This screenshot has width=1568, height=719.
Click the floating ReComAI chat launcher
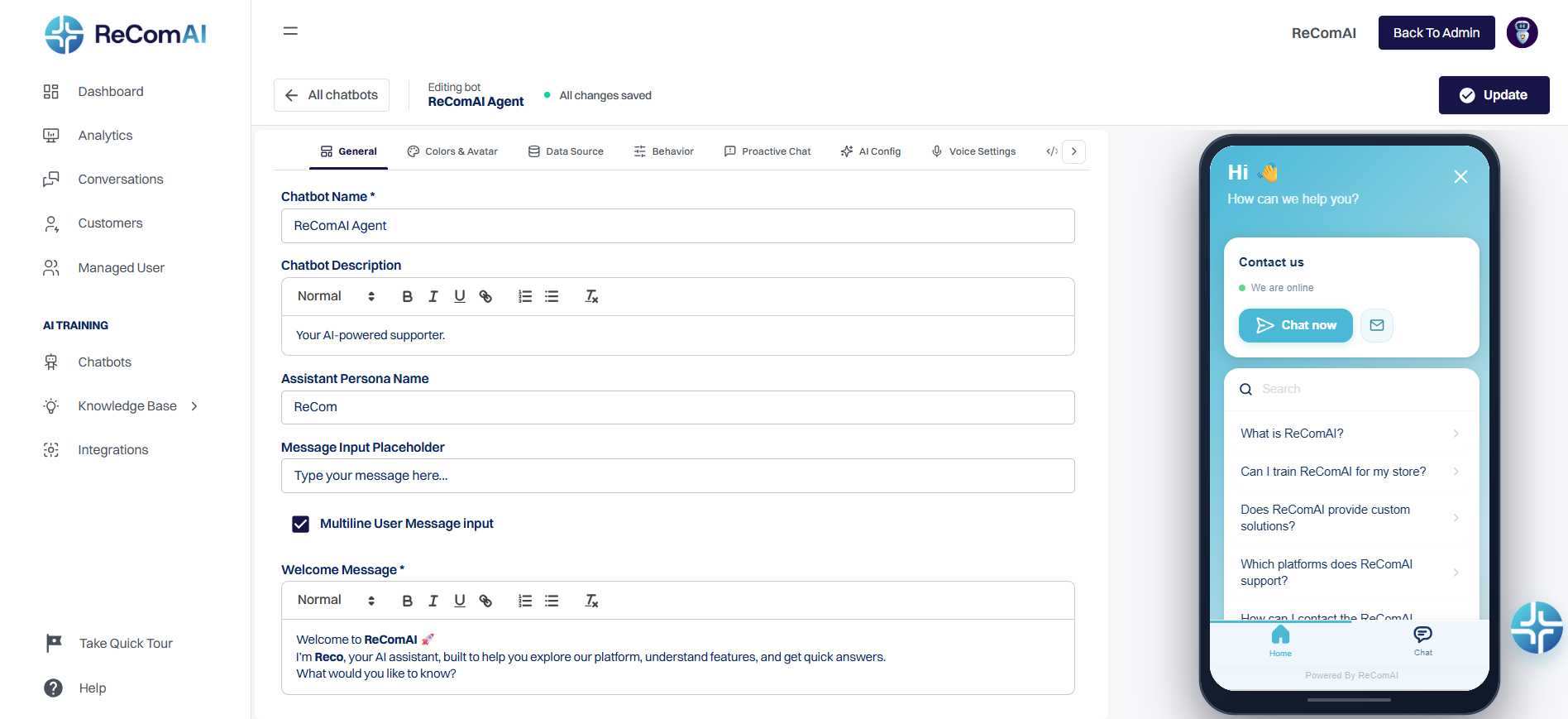click(1537, 627)
